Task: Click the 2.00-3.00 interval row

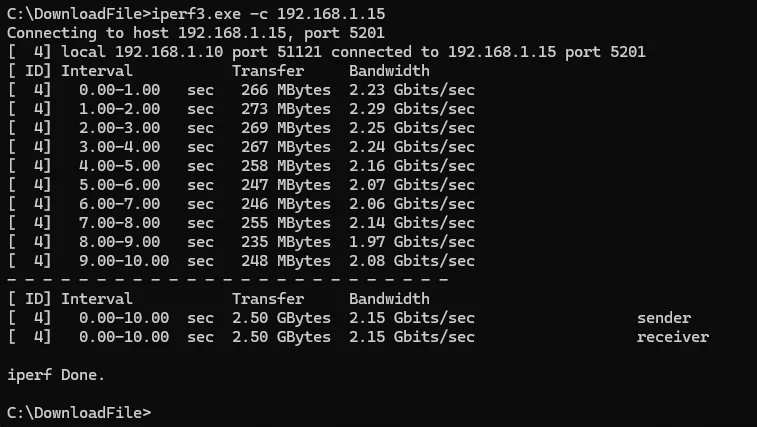Action: tap(241, 128)
